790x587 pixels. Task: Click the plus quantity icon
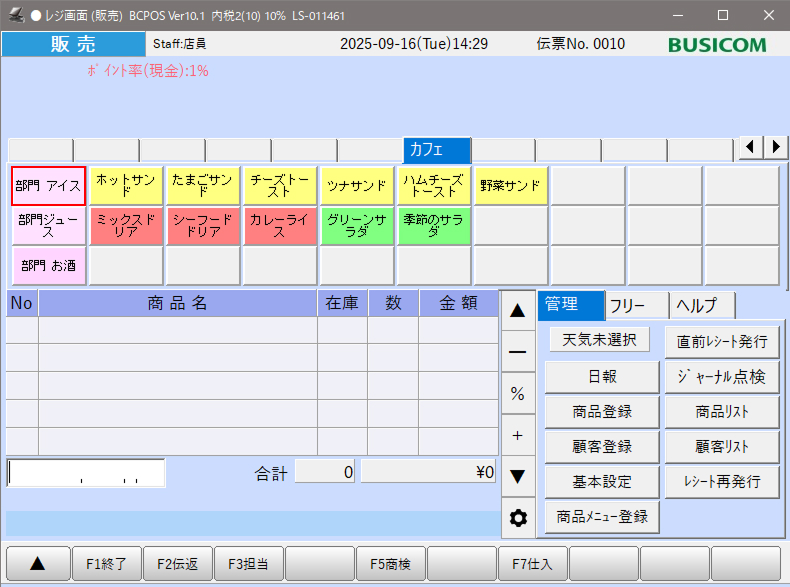517,435
